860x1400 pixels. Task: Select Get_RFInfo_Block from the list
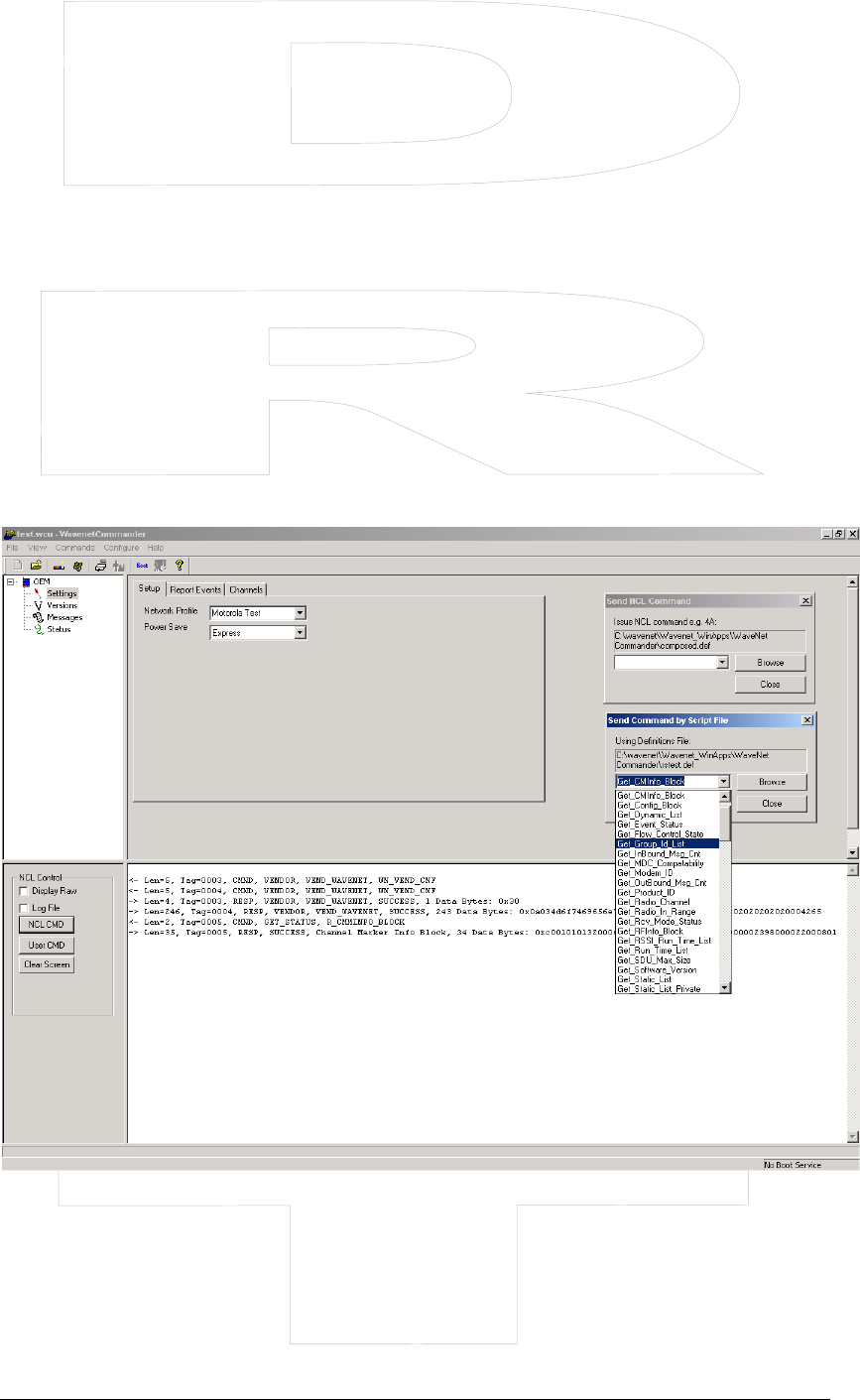(x=667, y=931)
